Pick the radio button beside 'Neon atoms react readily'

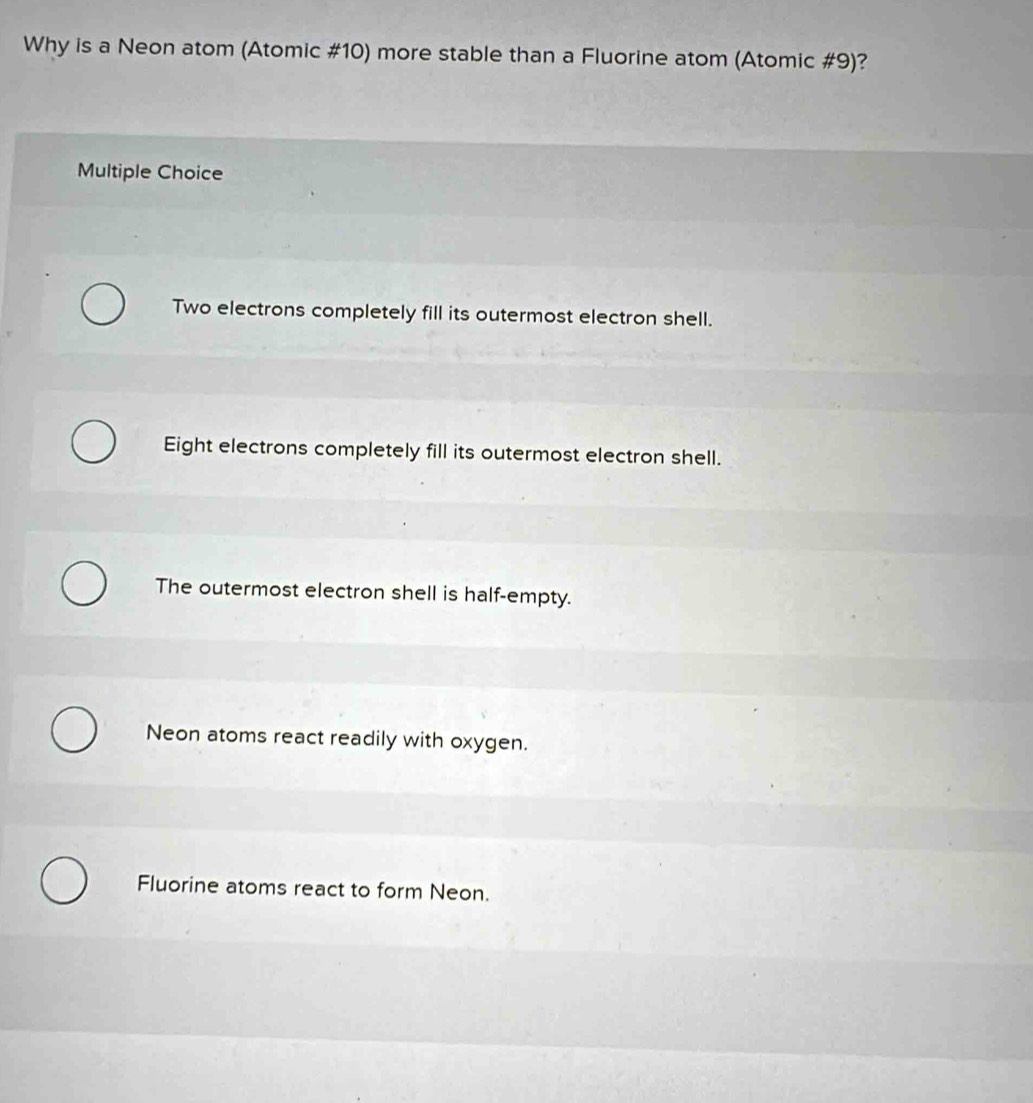point(74,730)
